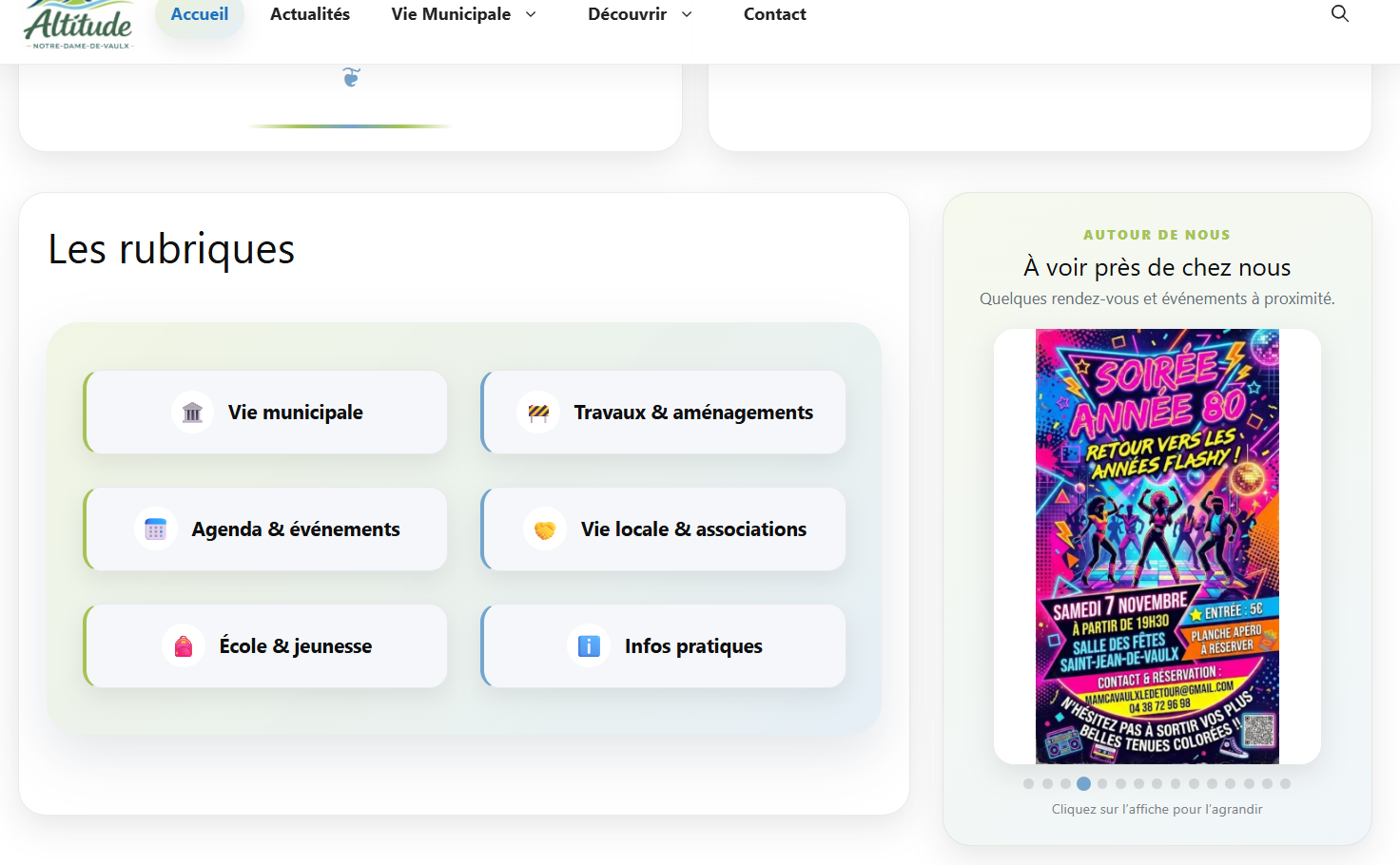Image resolution: width=1400 pixels, height=865 pixels.
Task: Expand the Vie Municipale menu chevron
Action: (x=531, y=14)
